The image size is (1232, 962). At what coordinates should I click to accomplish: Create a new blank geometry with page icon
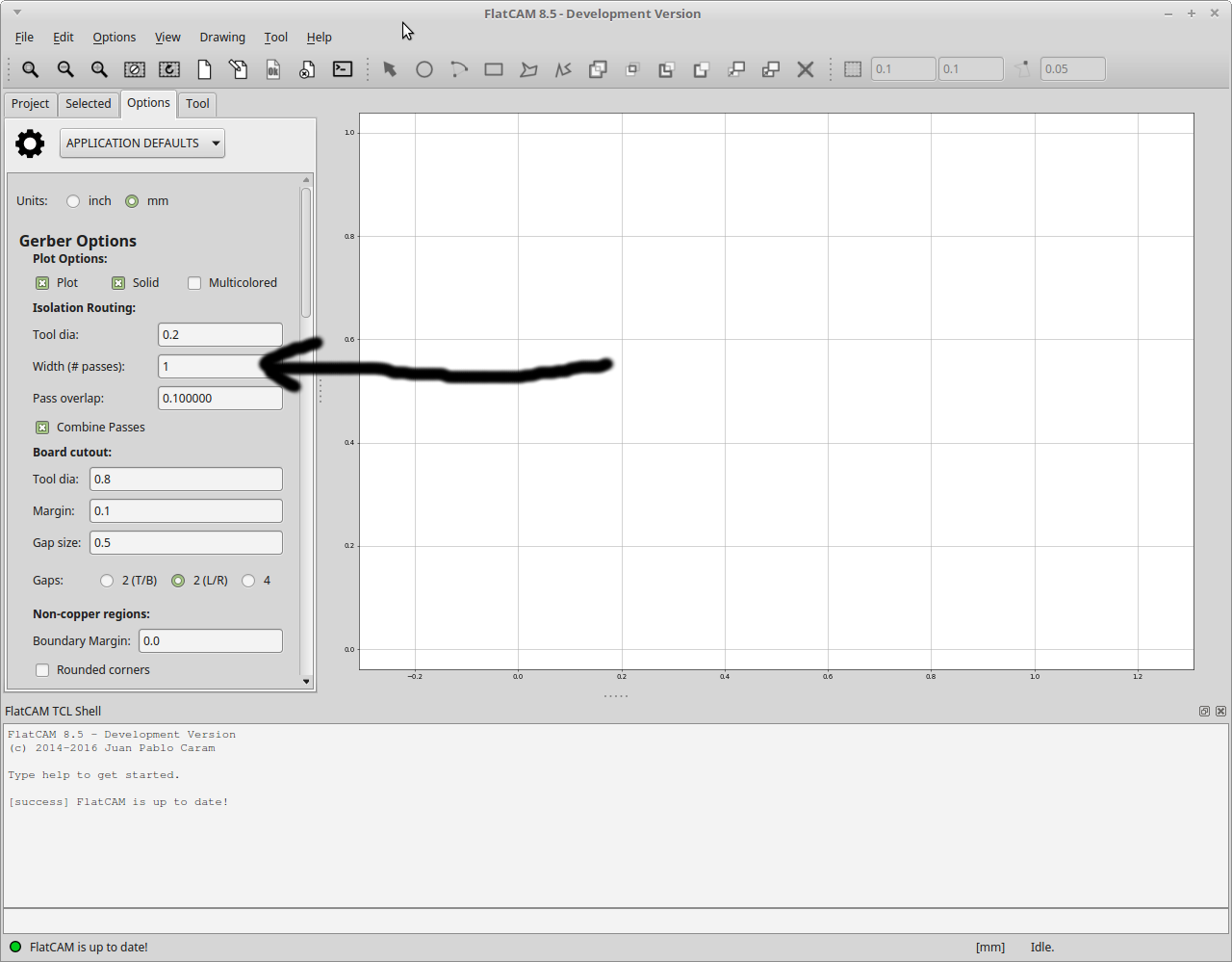point(204,69)
